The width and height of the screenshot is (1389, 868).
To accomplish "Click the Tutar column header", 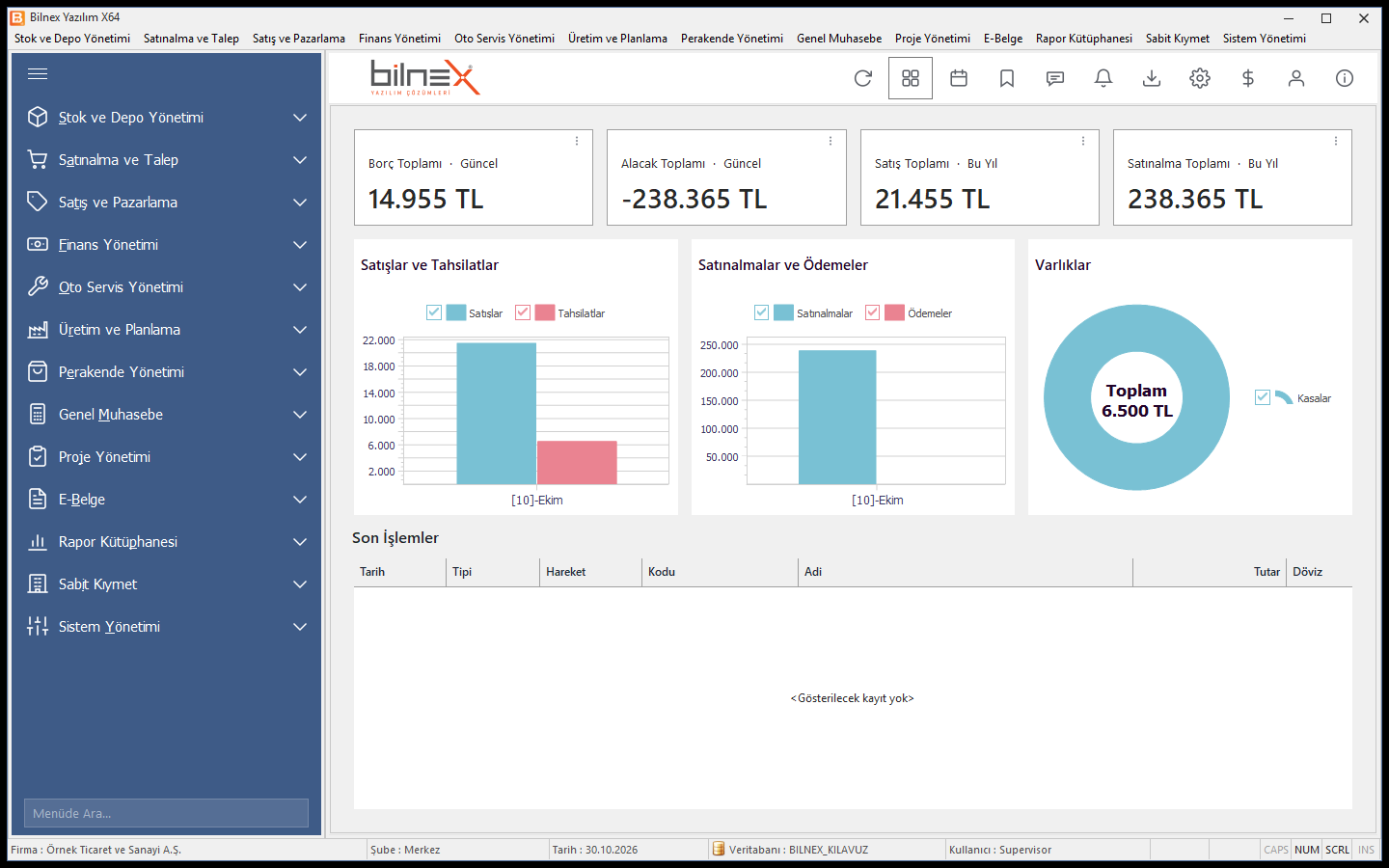I will (1210, 572).
